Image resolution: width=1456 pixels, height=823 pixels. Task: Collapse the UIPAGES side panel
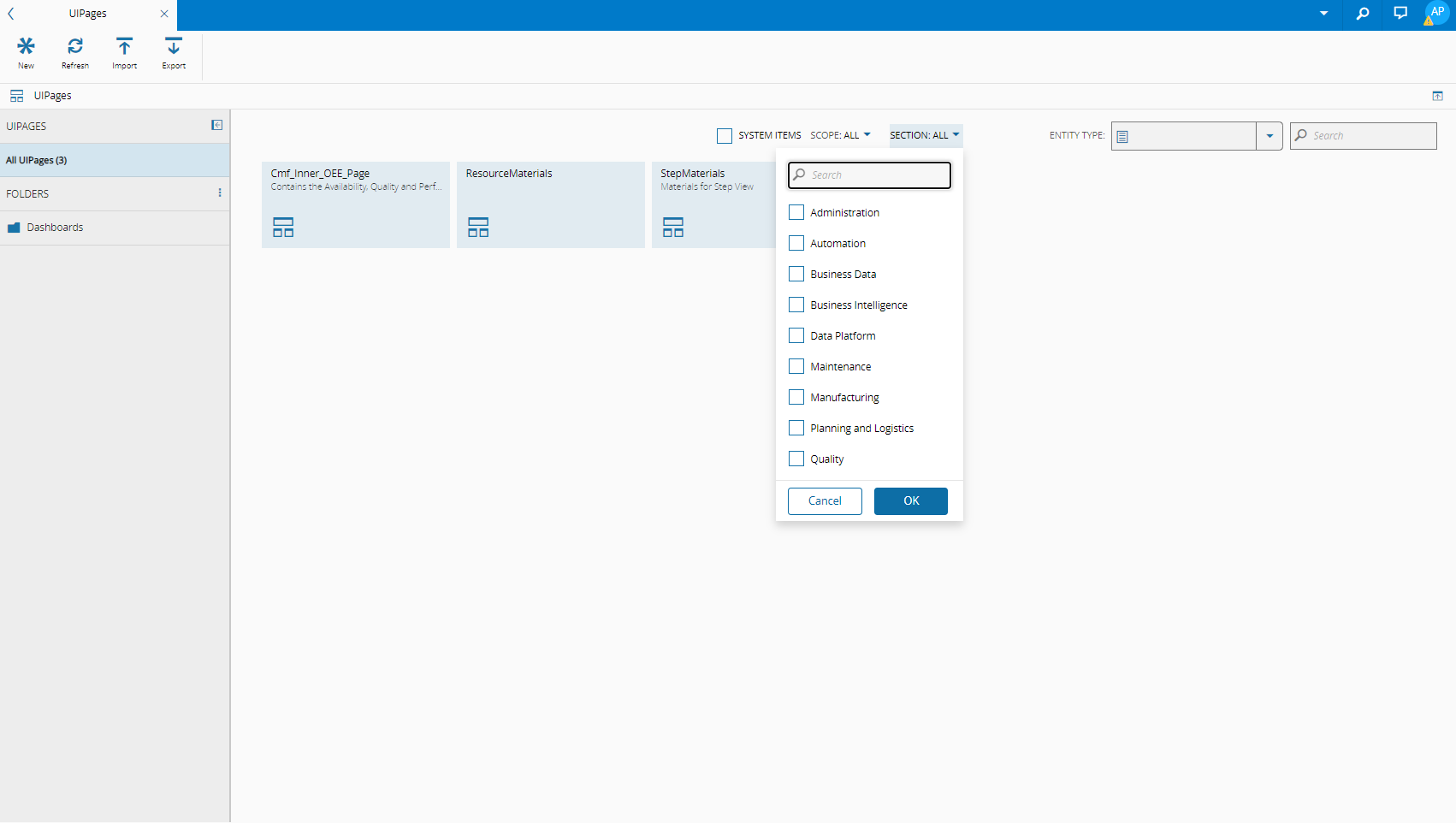[217, 125]
